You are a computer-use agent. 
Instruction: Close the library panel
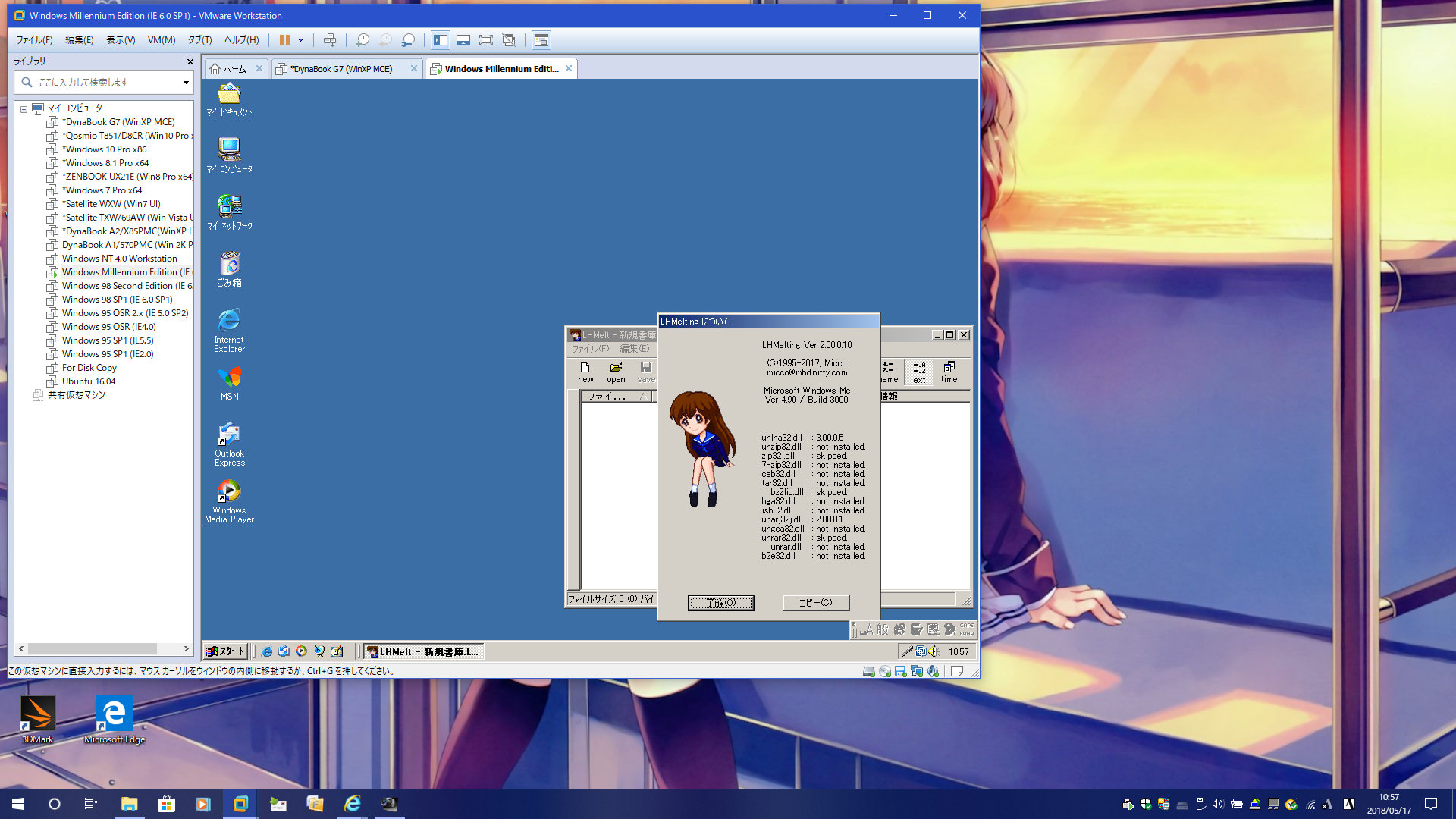[x=190, y=61]
